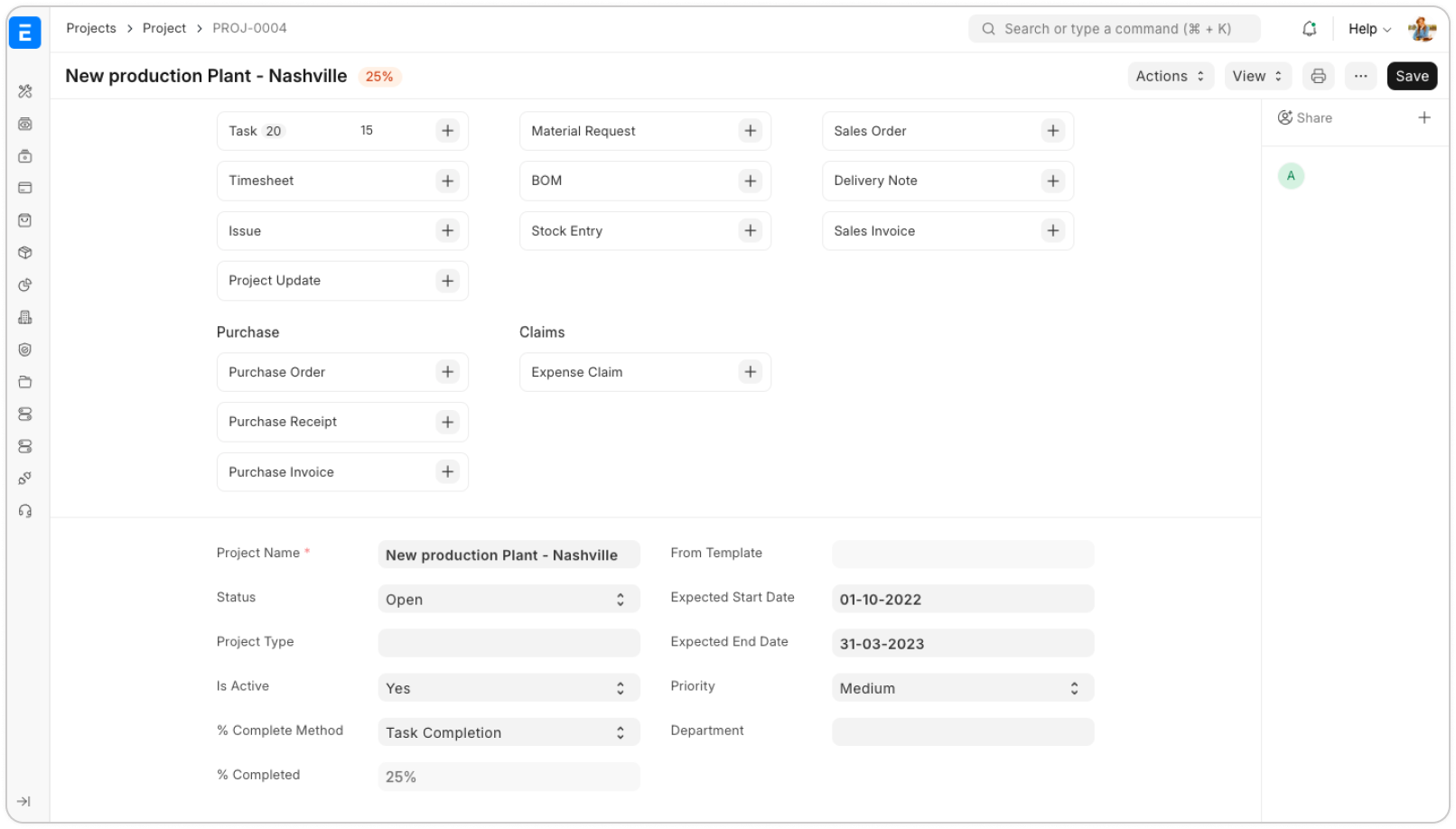Expand the % Complete Method dropdown

508,732
